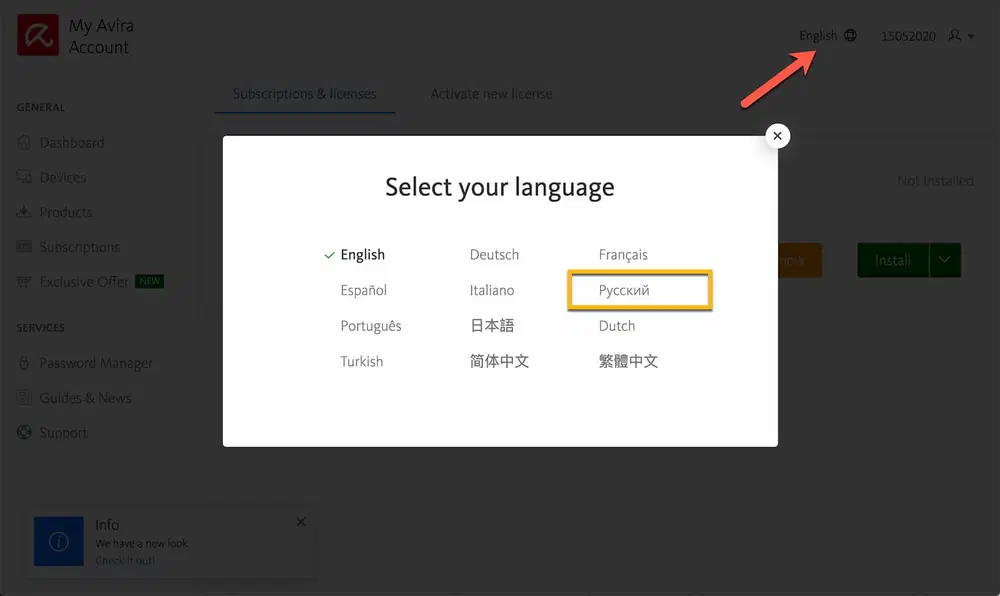
Task: Click the Subscriptions sidebar icon
Action: [x=24, y=247]
